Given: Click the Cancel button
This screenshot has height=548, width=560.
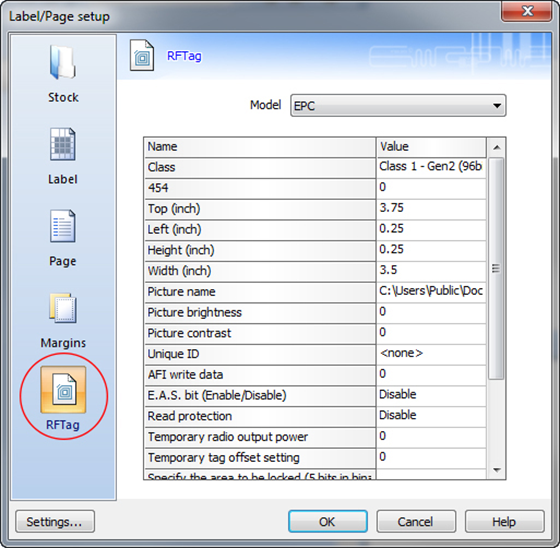Looking at the screenshot, I should point(416,522).
